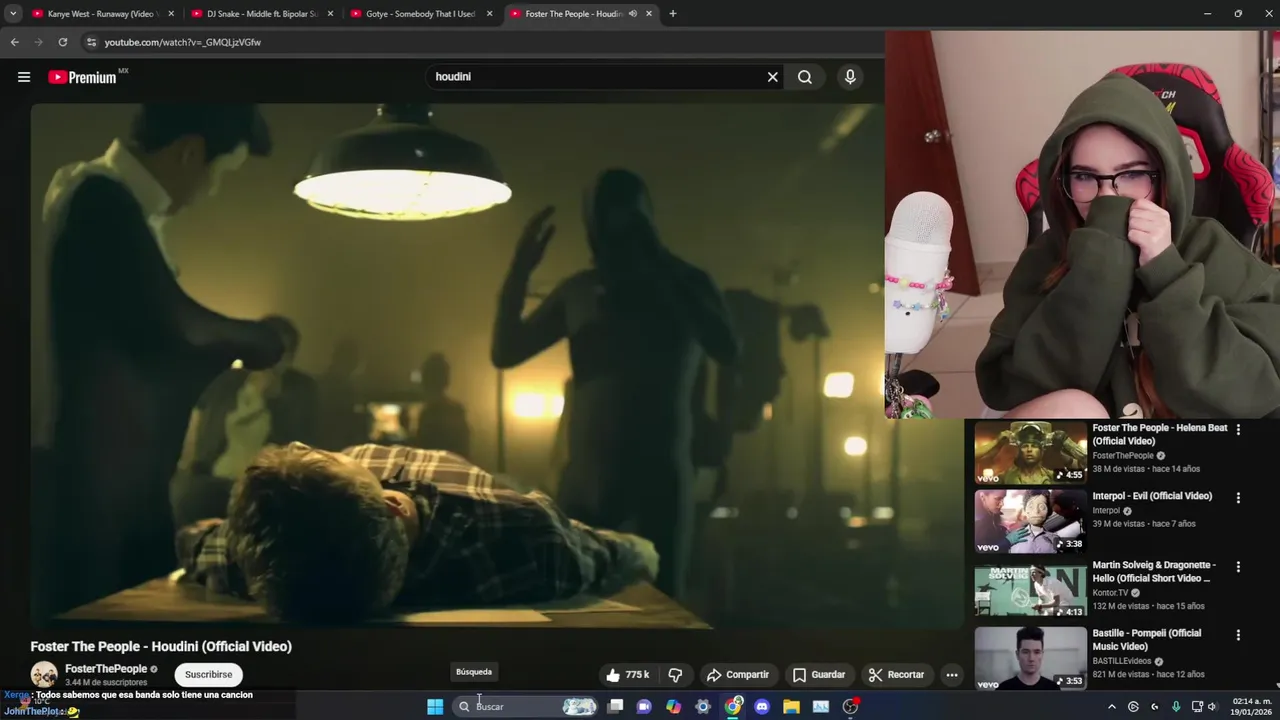Image resolution: width=1280 pixels, height=720 pixels.
Task: Show hidden system tray icons
Action: click(x=1111, y=707)
